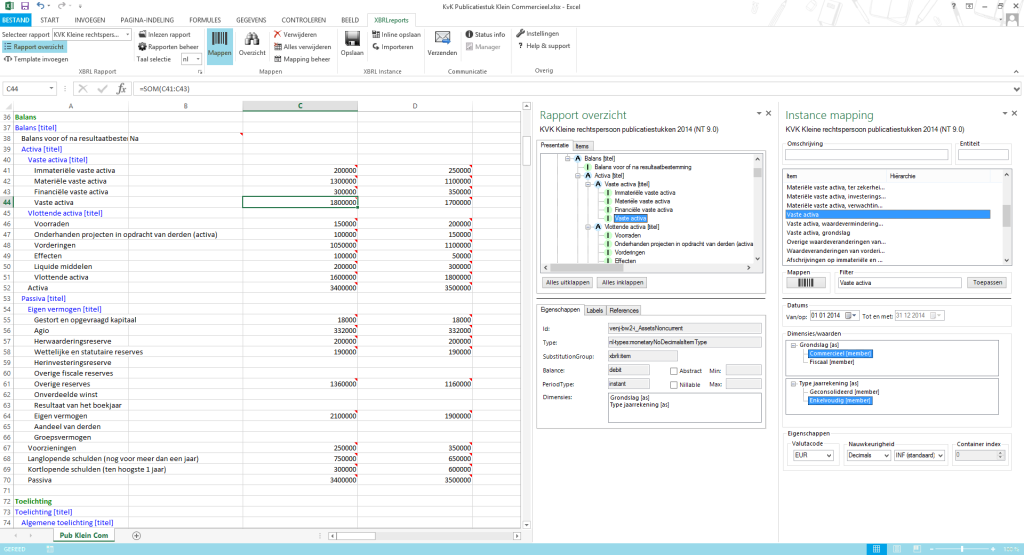Switch to the FORMULES ribbon tab
Screen dimensions: 1024x555
click(x=205, y=20)
